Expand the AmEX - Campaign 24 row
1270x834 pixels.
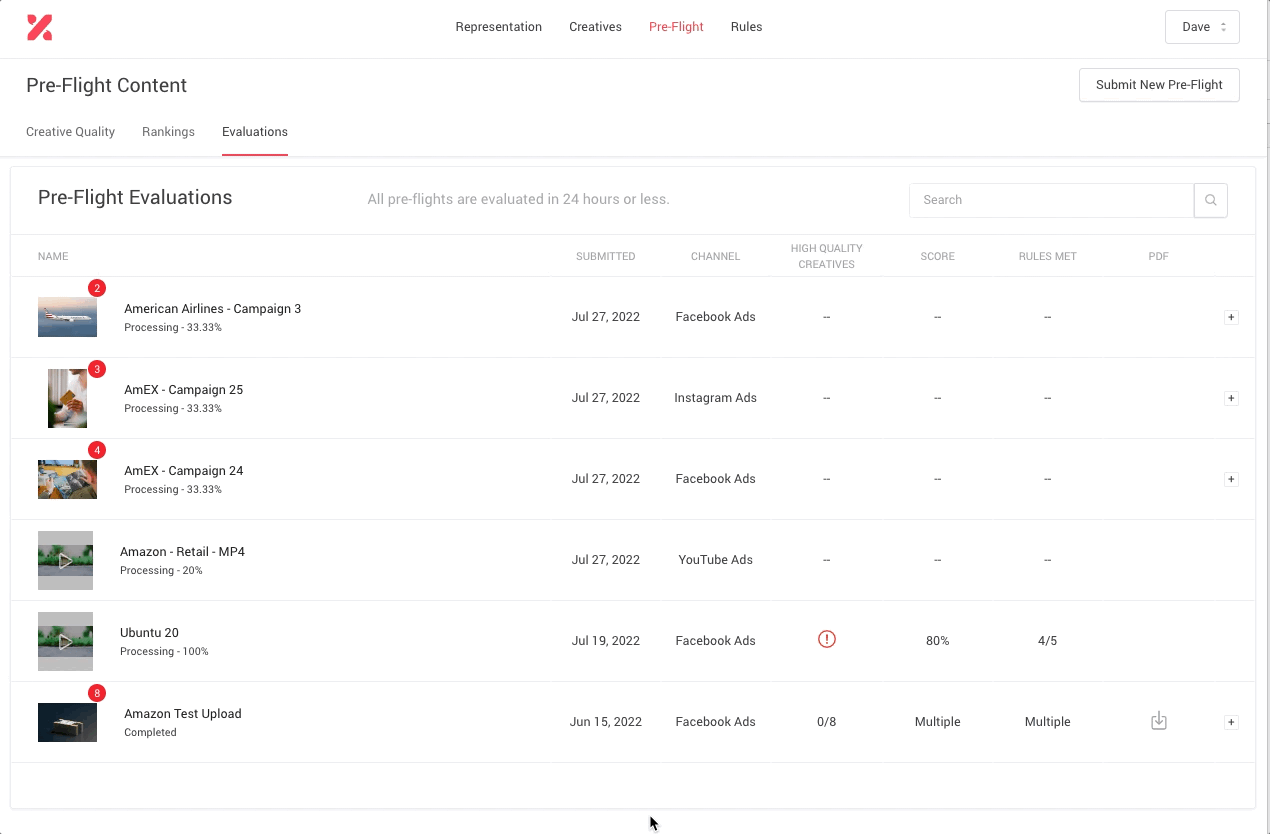pyautogui.click(x=1231, y=479)
